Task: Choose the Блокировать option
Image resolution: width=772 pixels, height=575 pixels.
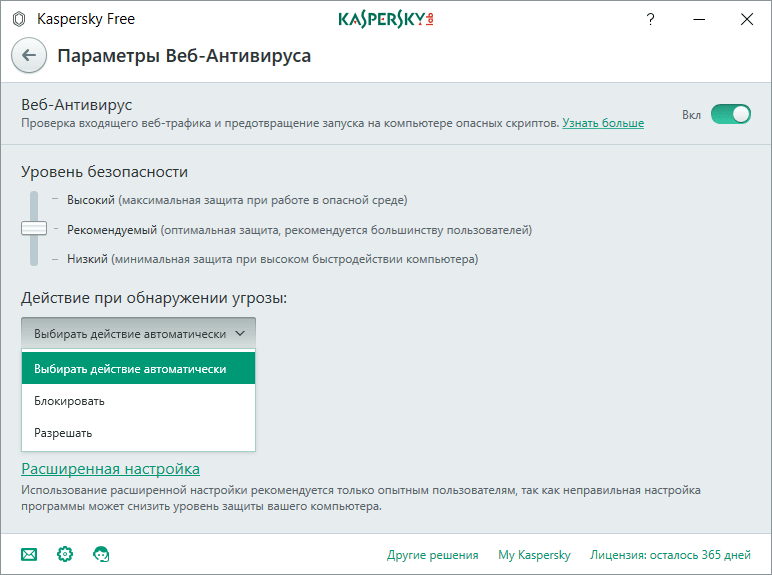Action: tap(138, 401)
